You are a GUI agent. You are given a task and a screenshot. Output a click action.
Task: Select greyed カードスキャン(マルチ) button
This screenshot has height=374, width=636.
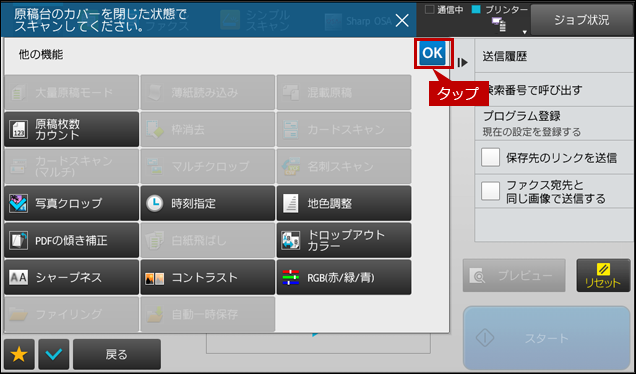click(x=71, y=166)
